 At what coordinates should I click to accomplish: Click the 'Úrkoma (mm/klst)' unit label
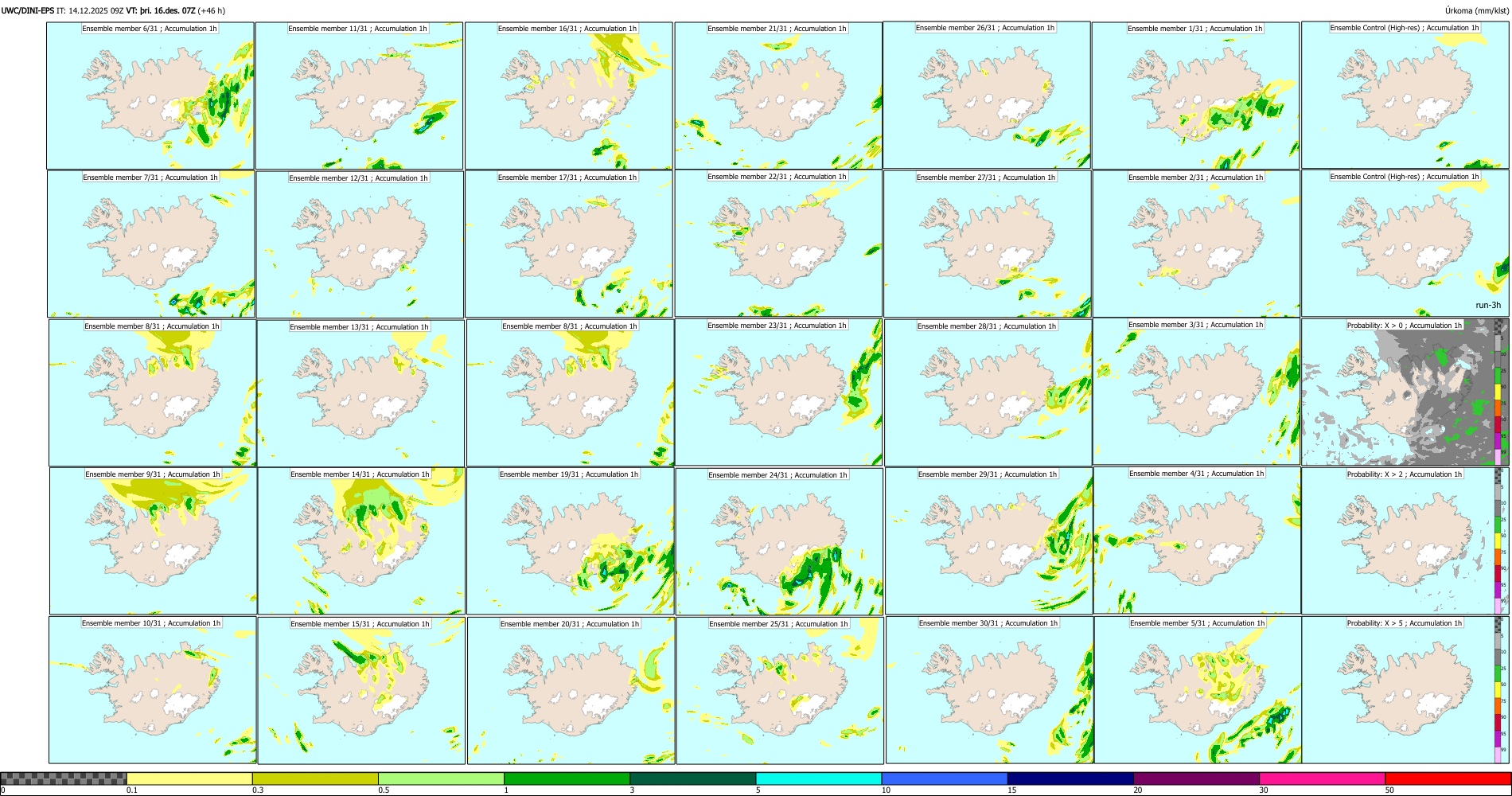tap(1475, 11)
